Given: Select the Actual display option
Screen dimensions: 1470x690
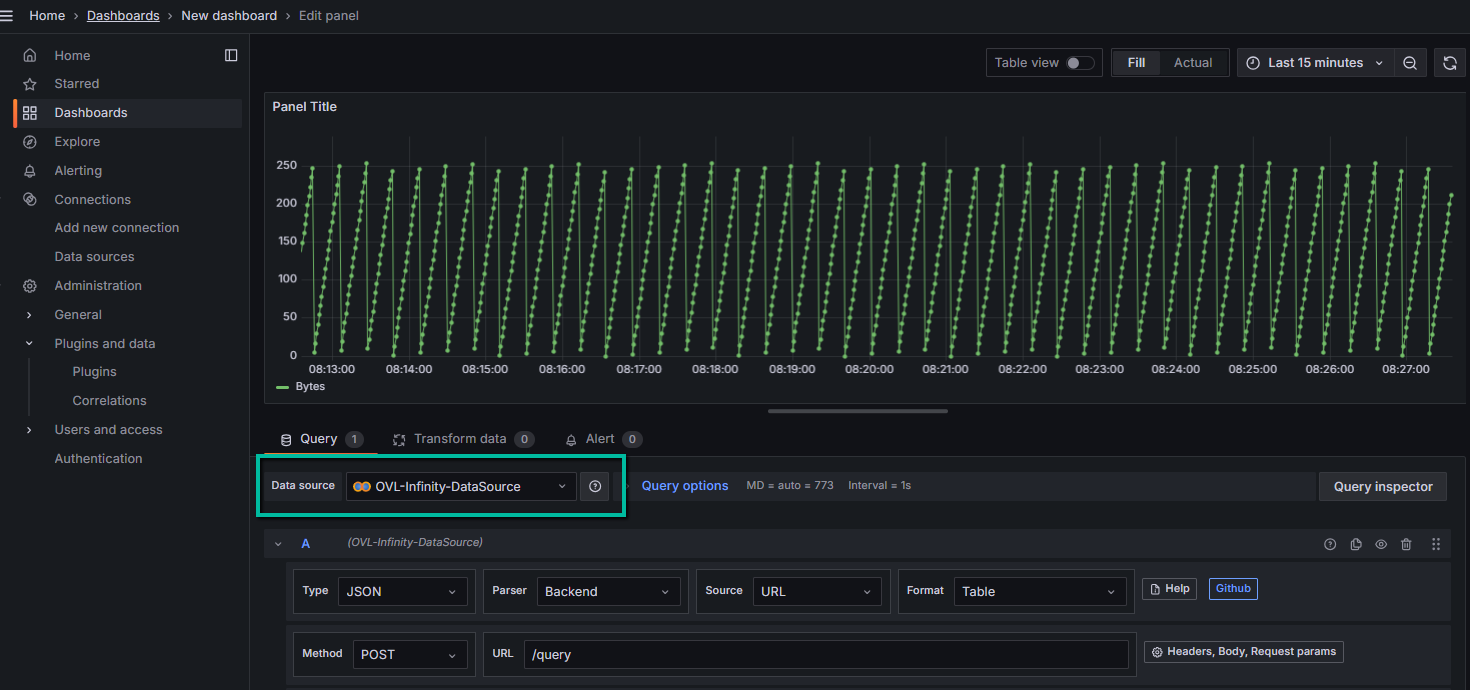Looking at the screenshot, I should (1192, 63).
